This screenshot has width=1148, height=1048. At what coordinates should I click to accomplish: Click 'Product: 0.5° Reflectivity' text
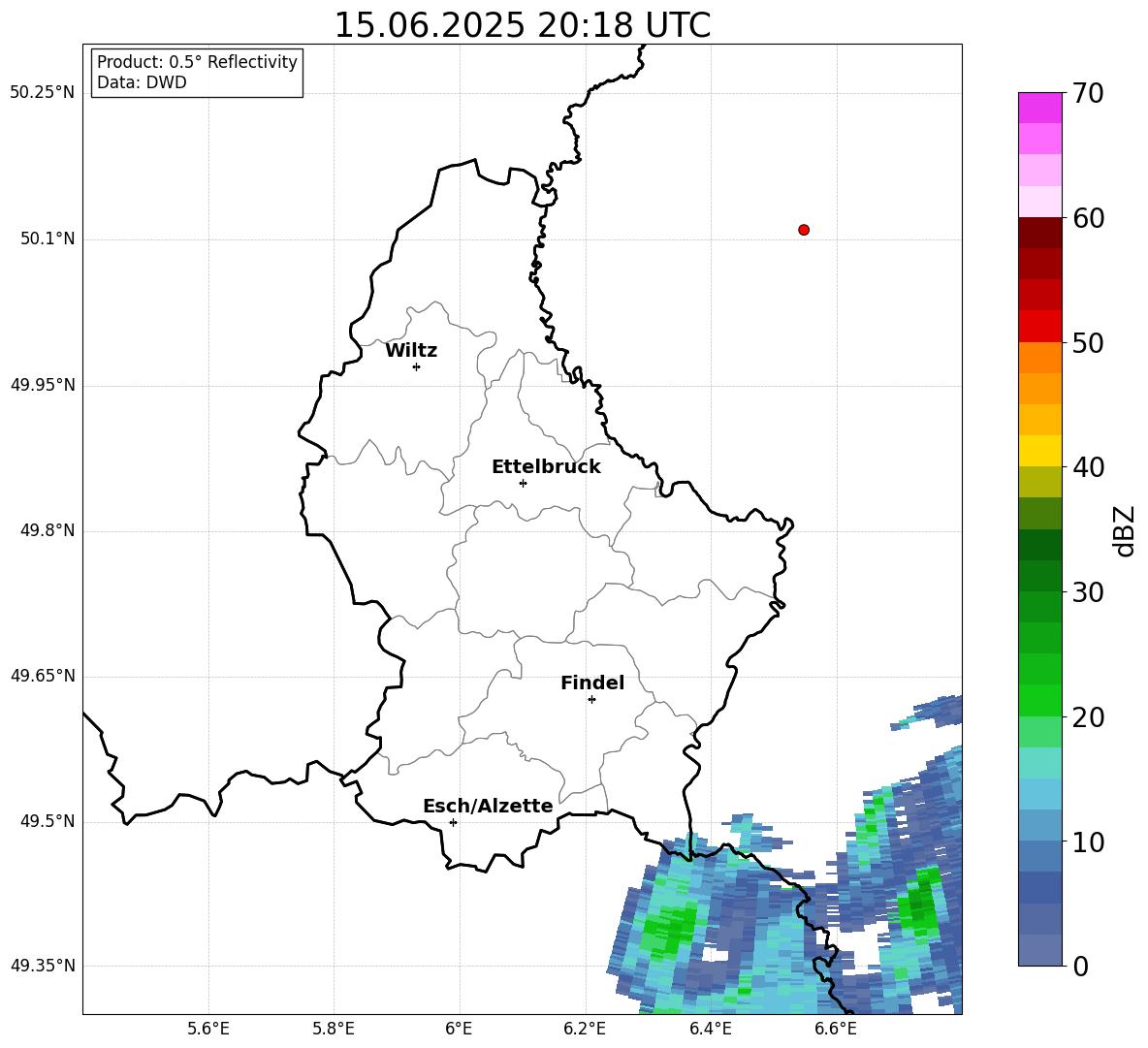[197, 62]
